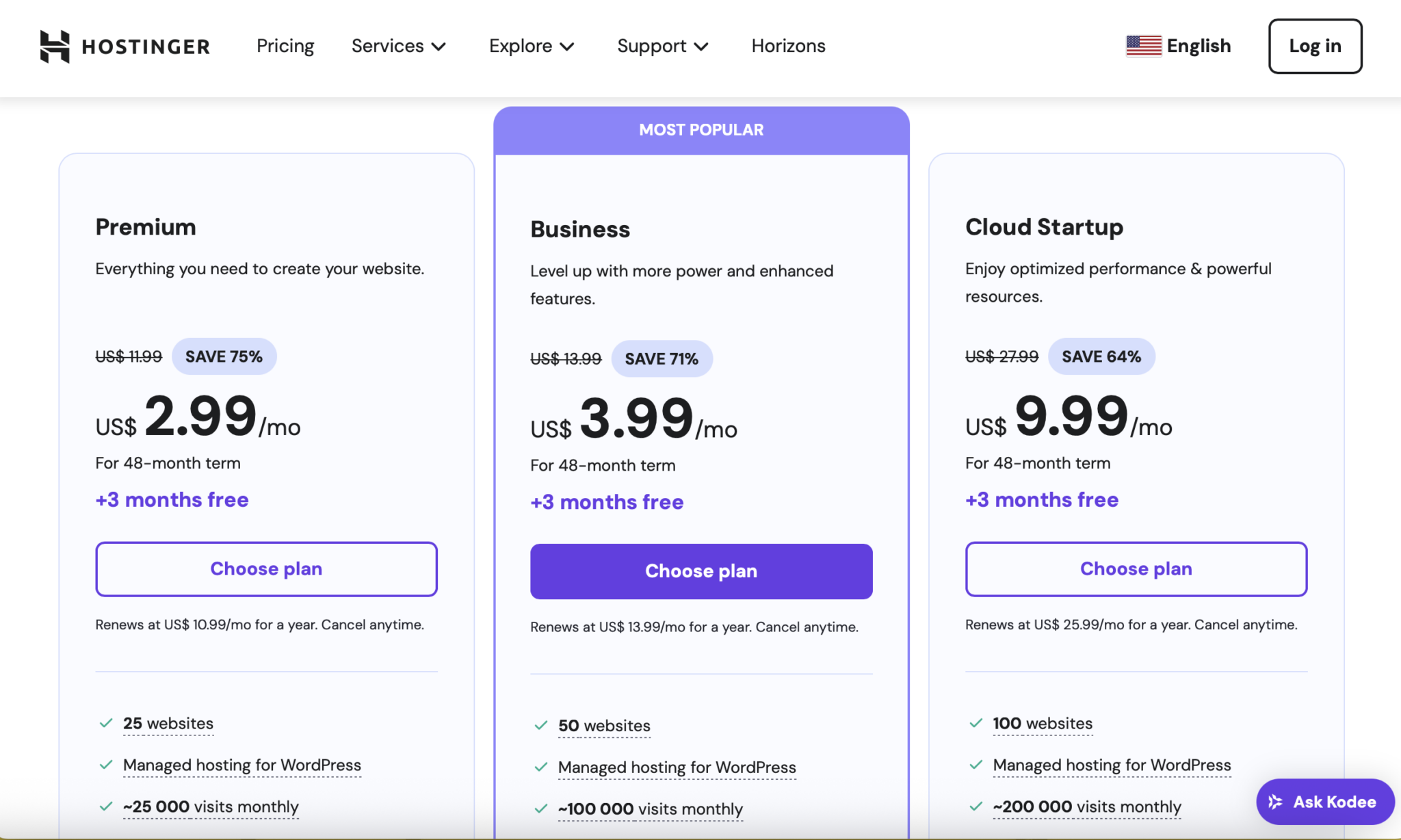Open the Ask Kodee assistant
The width and height of the screenshot is (1401, 840).
[1324, 801]
